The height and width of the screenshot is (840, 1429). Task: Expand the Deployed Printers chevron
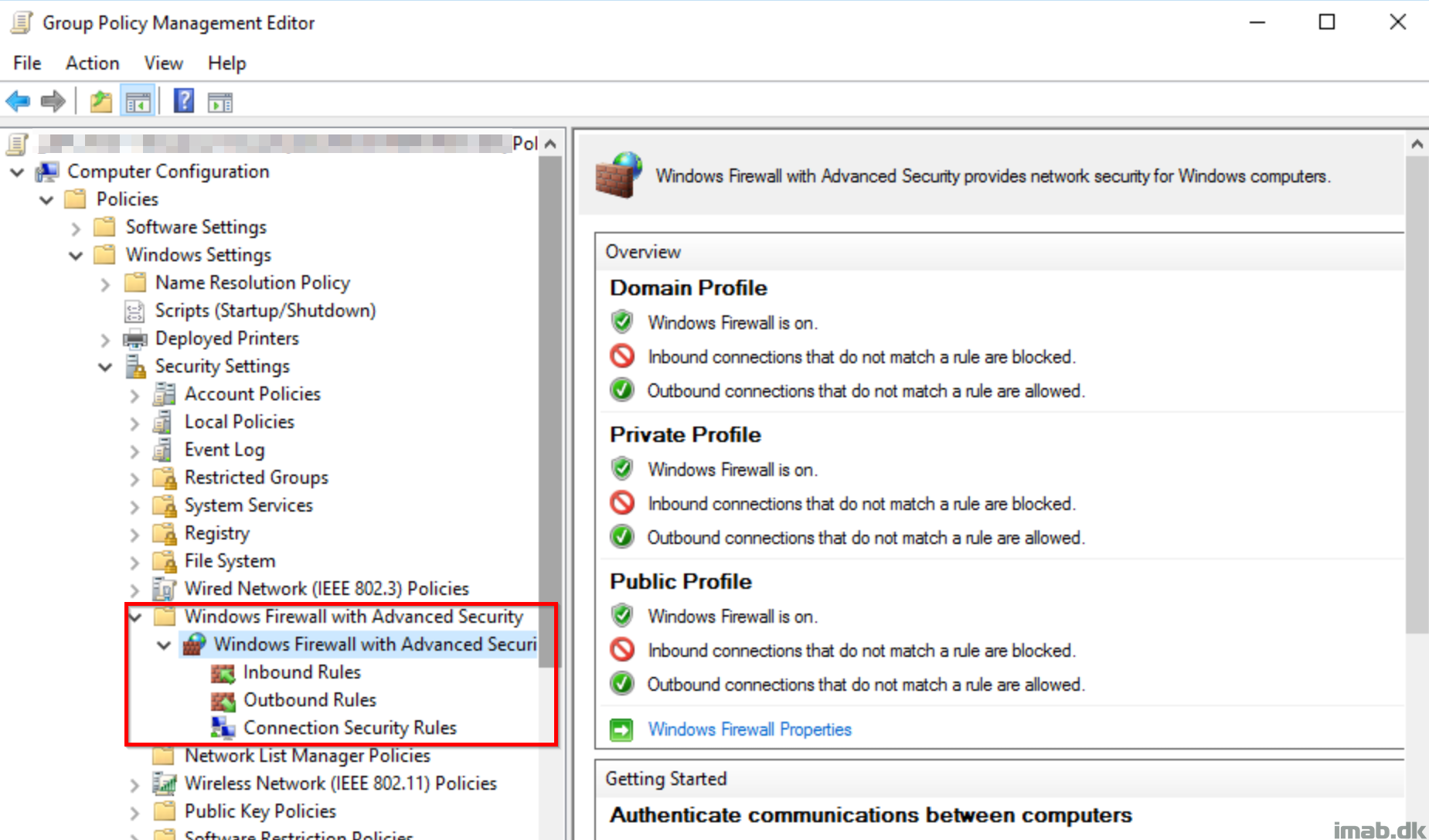click(105, 339)
